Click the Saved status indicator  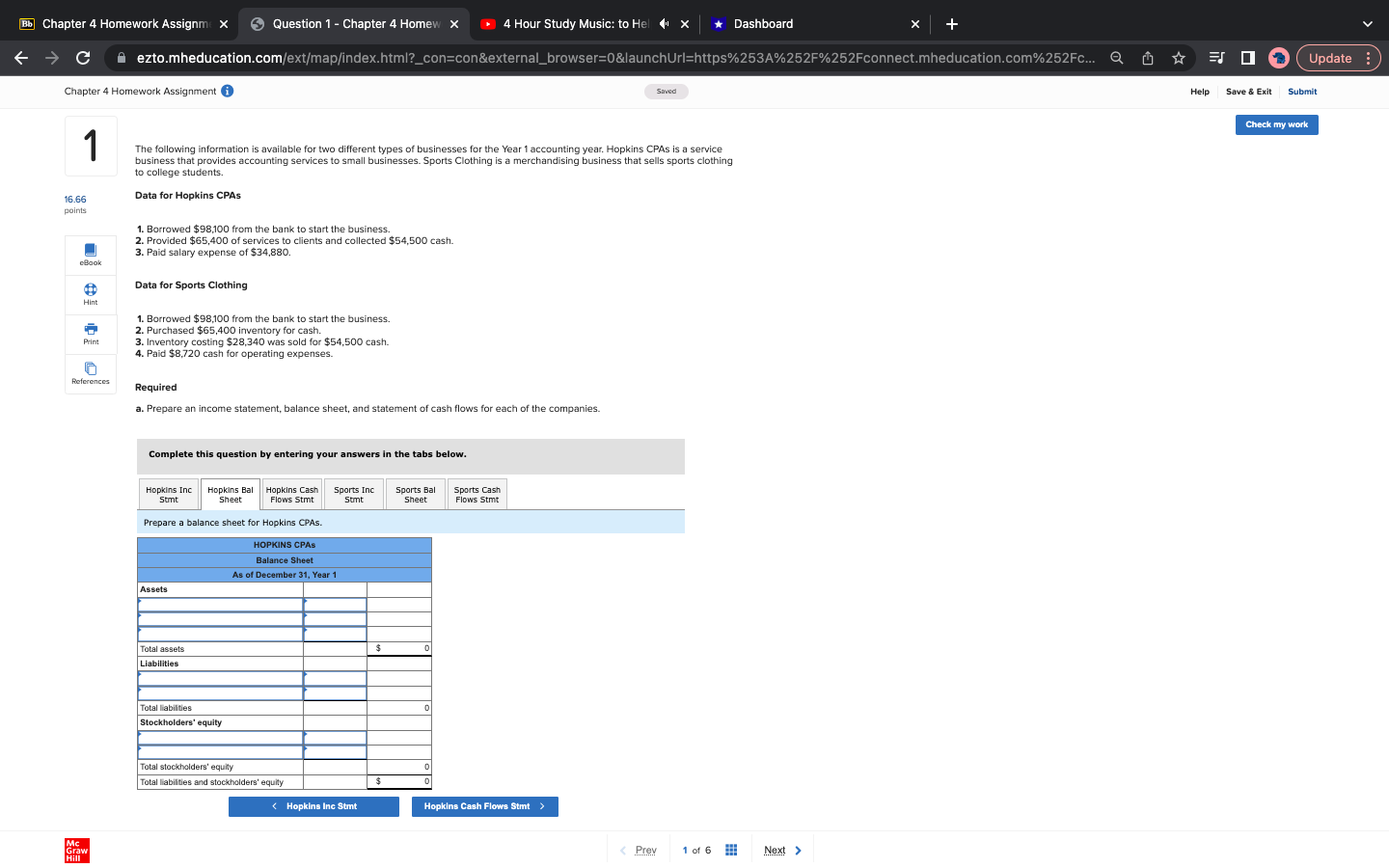667,92
